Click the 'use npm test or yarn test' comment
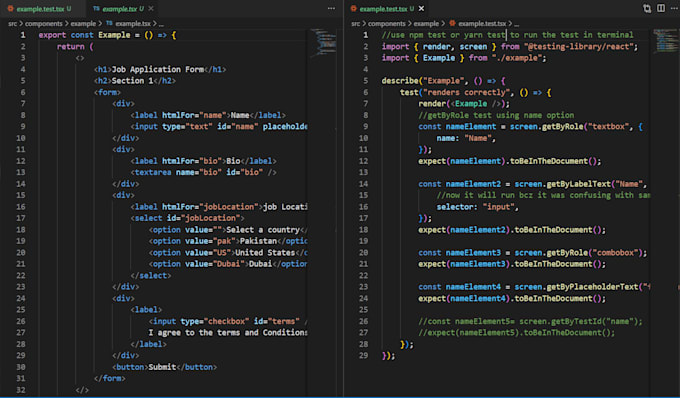This screenshot has height=398, width=680. 507,35
